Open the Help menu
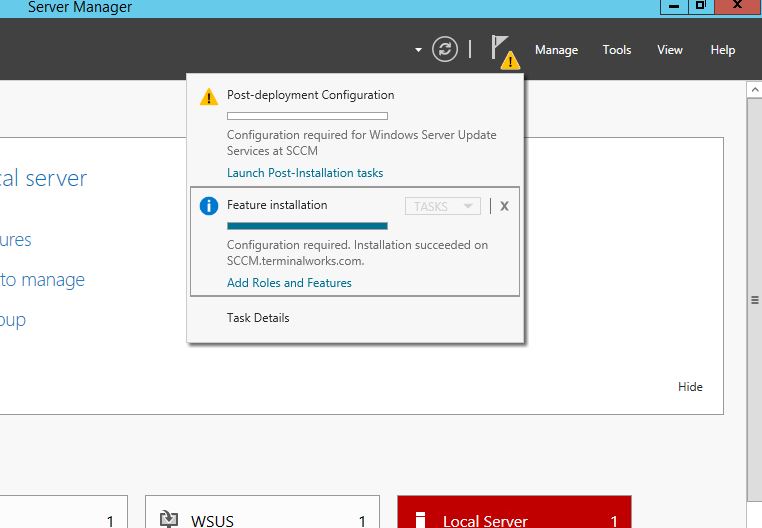 click(x=723, y=50)
